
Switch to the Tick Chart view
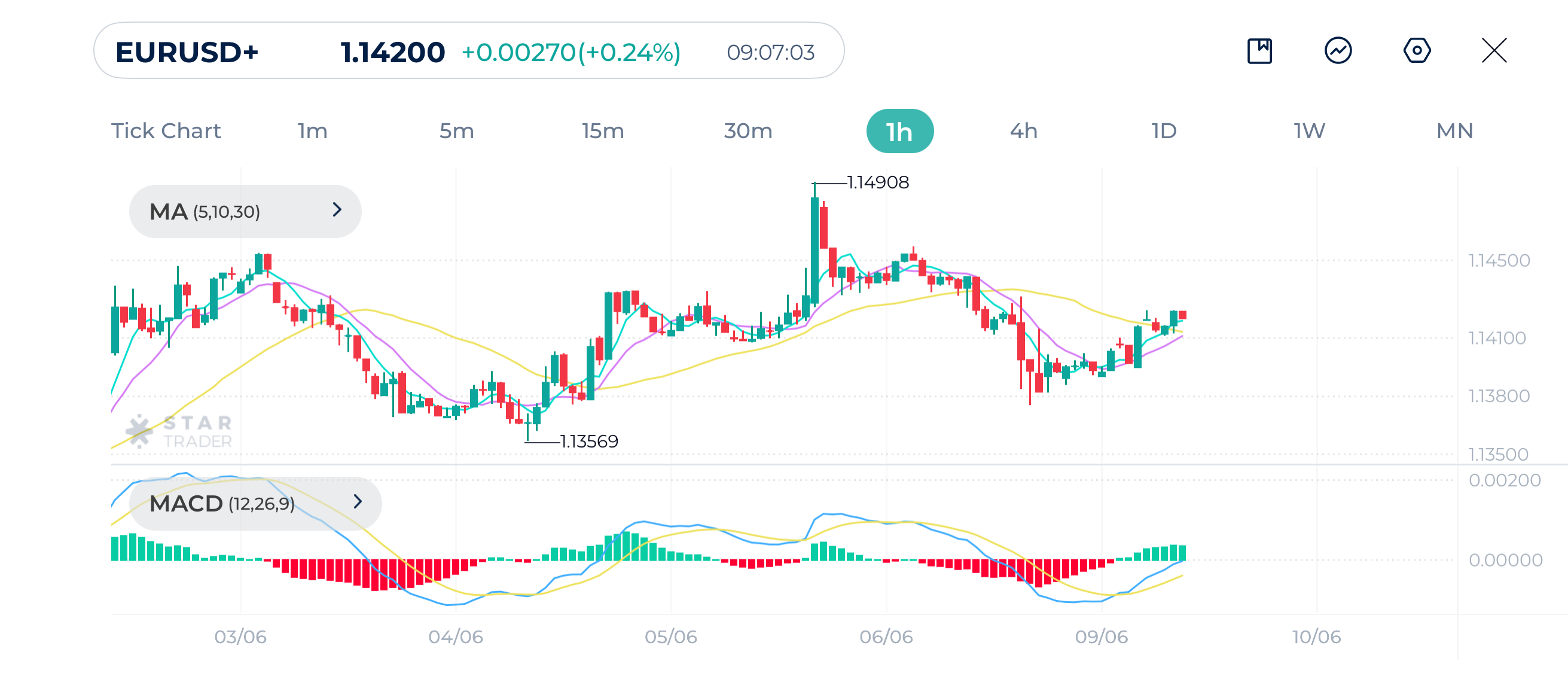click(x=166, y=130)
